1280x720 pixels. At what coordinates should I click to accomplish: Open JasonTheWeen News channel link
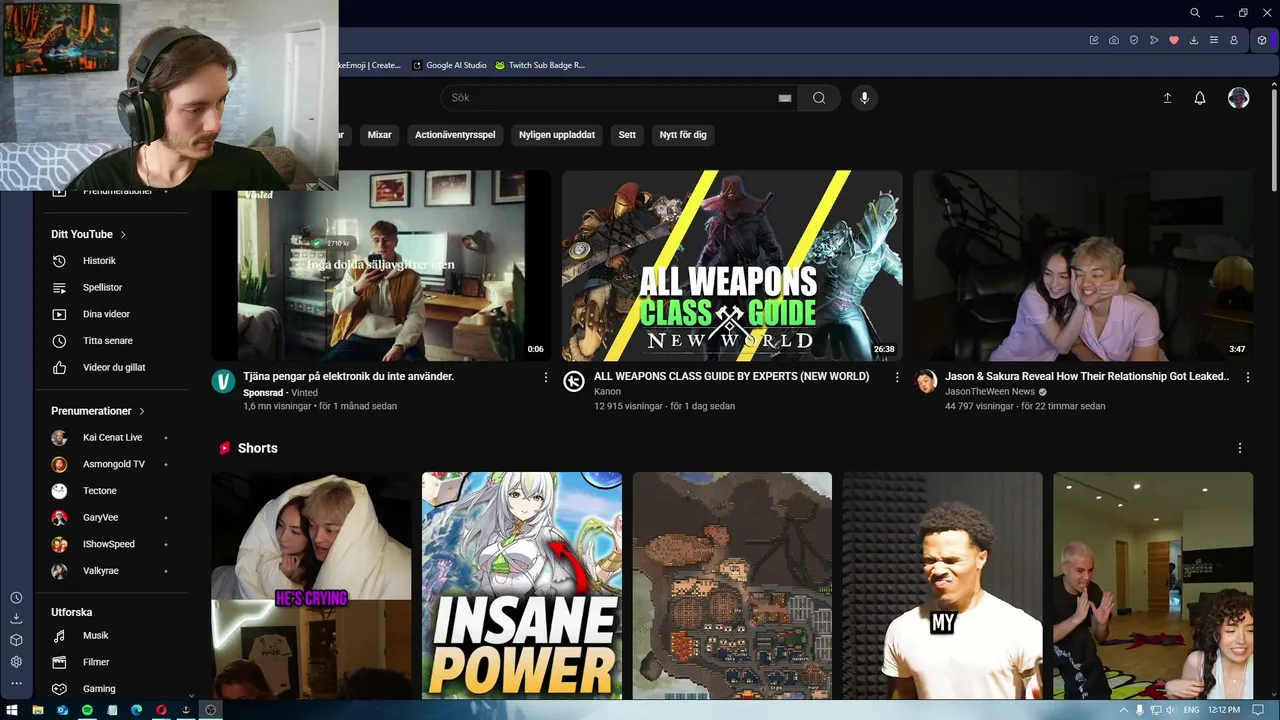[x=990, y=392]
